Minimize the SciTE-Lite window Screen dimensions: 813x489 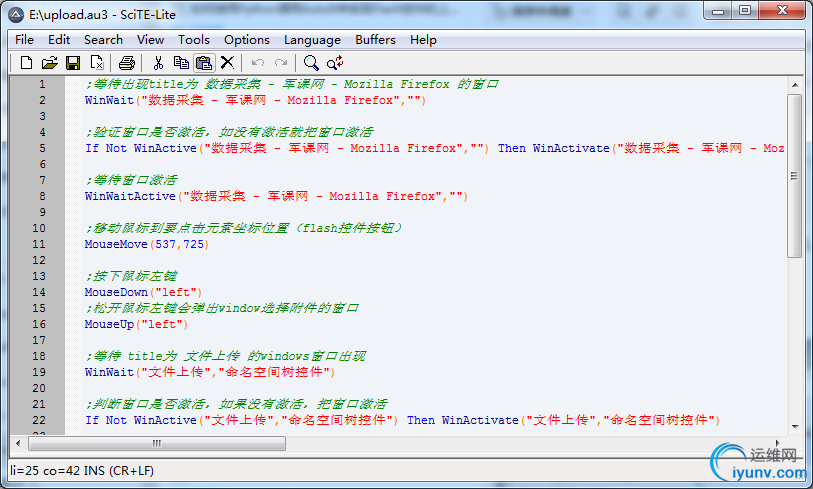(x=718, y=11)
